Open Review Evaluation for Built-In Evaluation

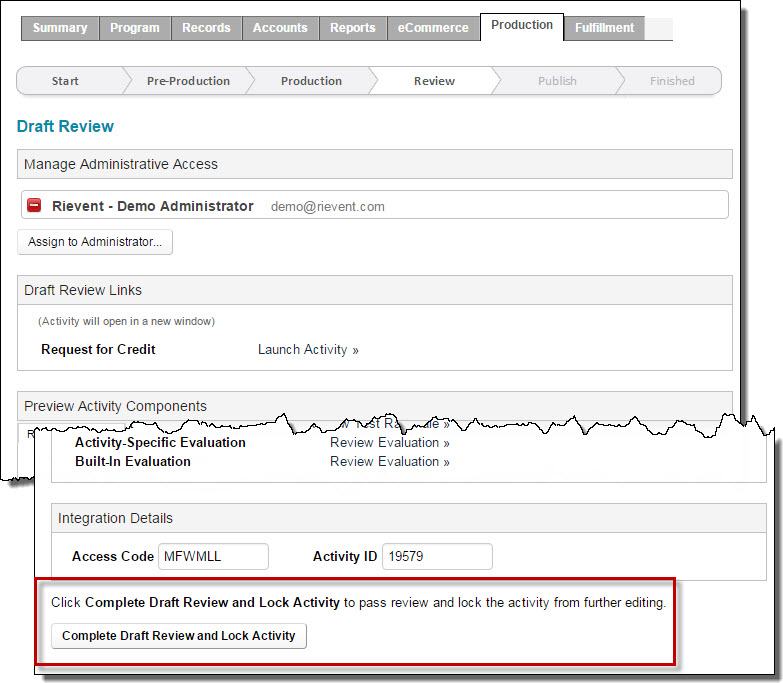click(390, 462)
